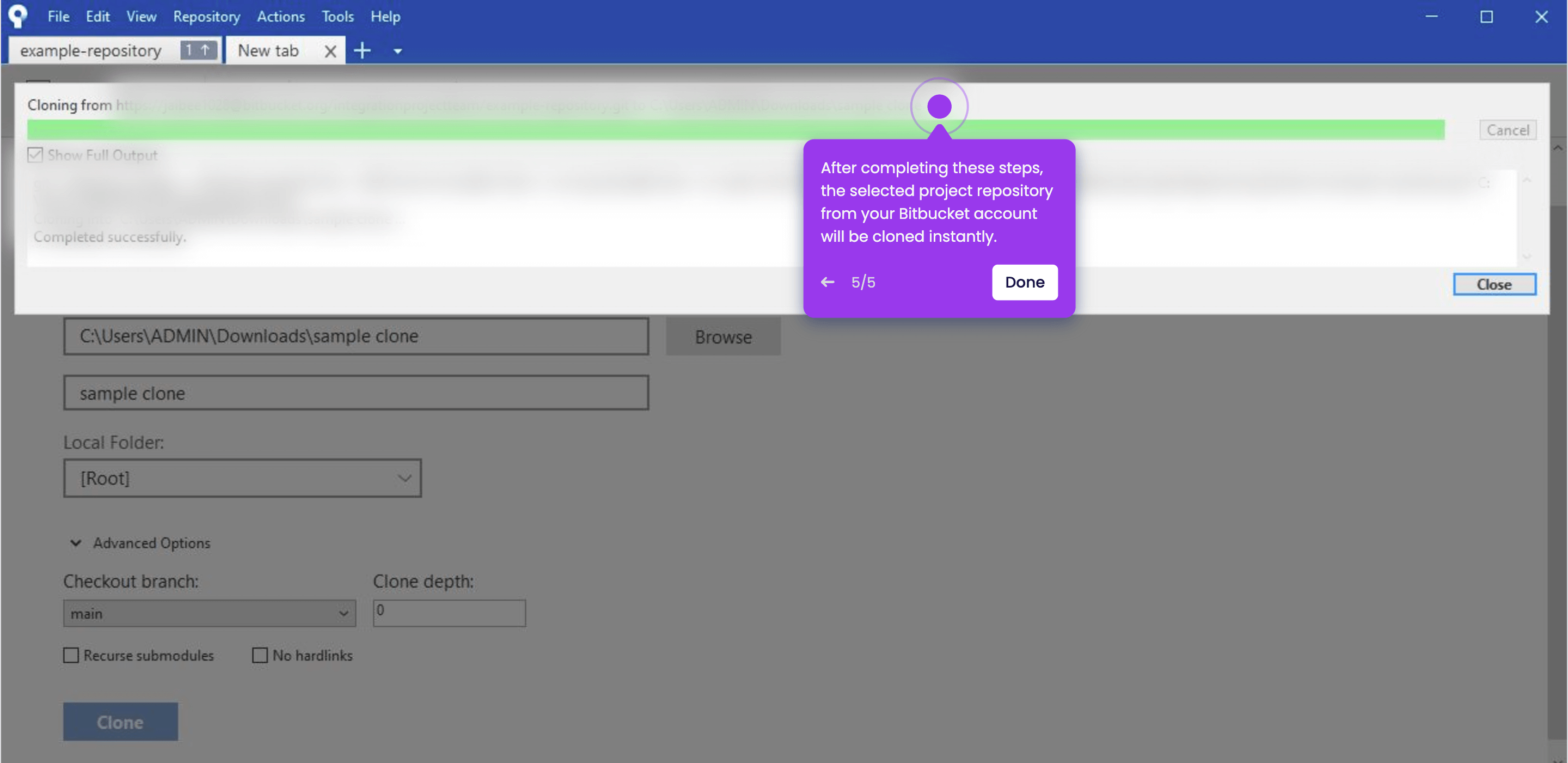Click the Sourcetree logo icon
Screen dimensions: 1568x763
click(x=17, y=16)
